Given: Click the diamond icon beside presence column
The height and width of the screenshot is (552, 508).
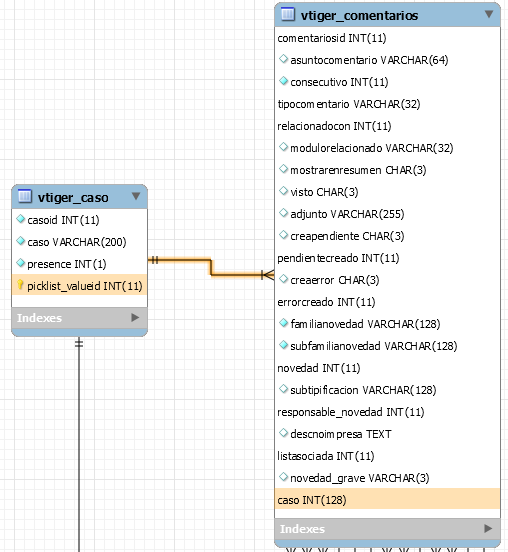Looking at the screenshot, I should pos(20,263).
